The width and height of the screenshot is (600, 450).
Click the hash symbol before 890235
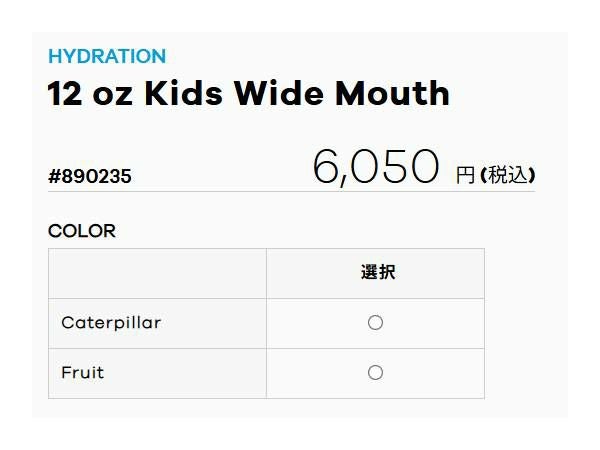pos(54,177)
